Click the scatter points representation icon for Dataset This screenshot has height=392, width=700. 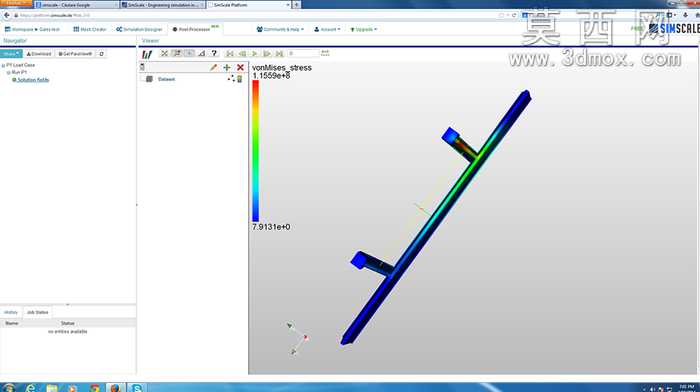click(x=231, y=79)
